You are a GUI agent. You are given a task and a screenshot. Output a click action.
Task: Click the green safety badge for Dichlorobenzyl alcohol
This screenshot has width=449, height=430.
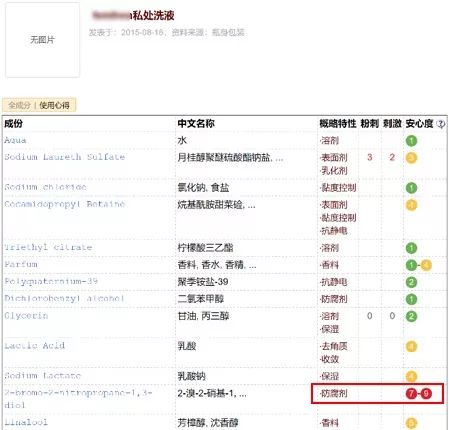click(411, 299)
